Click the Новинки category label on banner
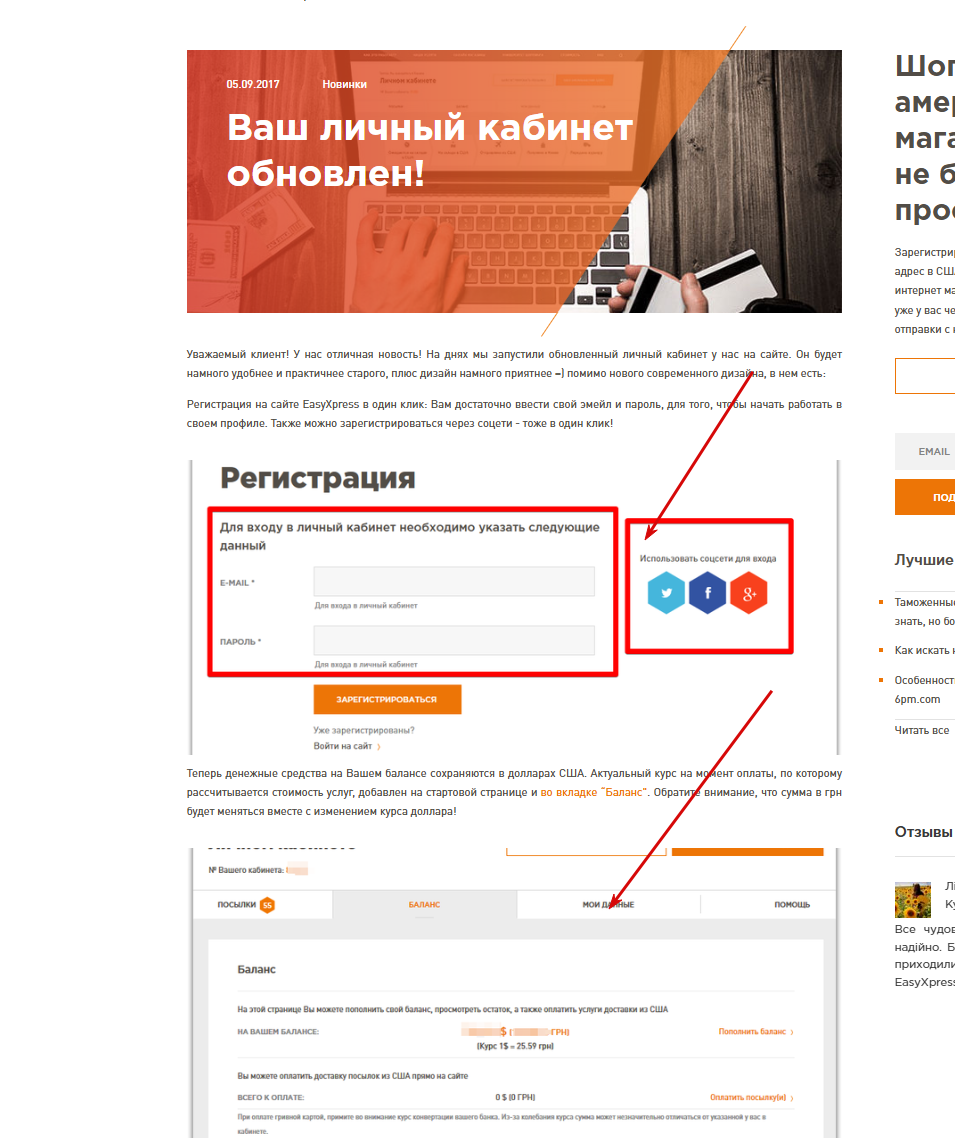The image size is (955, 1138). pyautogui.click(x=345, y=84)
